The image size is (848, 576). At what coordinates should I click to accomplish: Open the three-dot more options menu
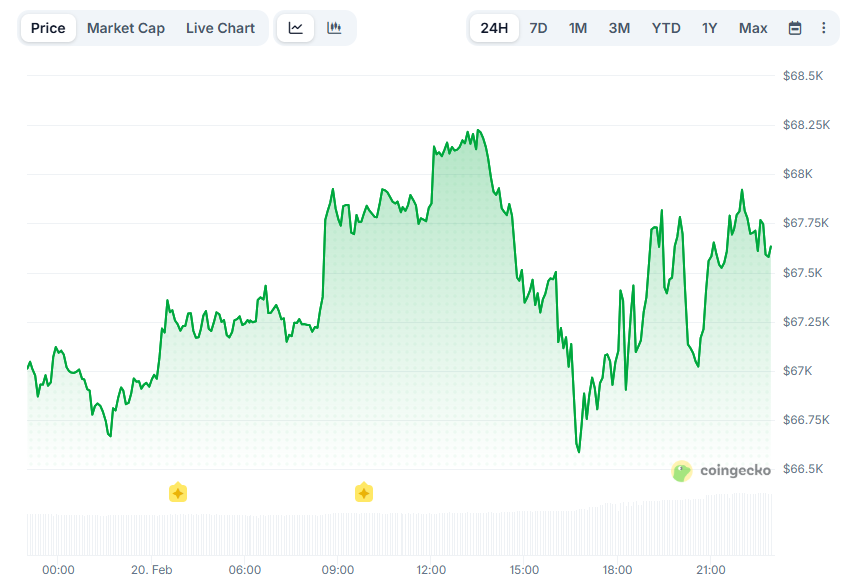pyautogui.click(x=823, y=28)
